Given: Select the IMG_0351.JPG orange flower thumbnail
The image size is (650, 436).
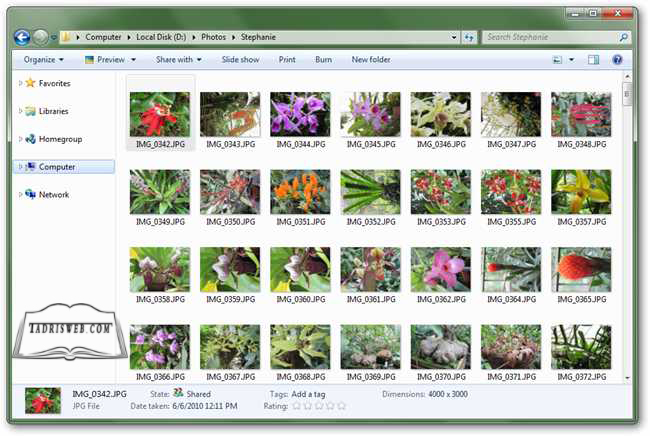Looking at the screenshot, I should (x=300, y=190).
